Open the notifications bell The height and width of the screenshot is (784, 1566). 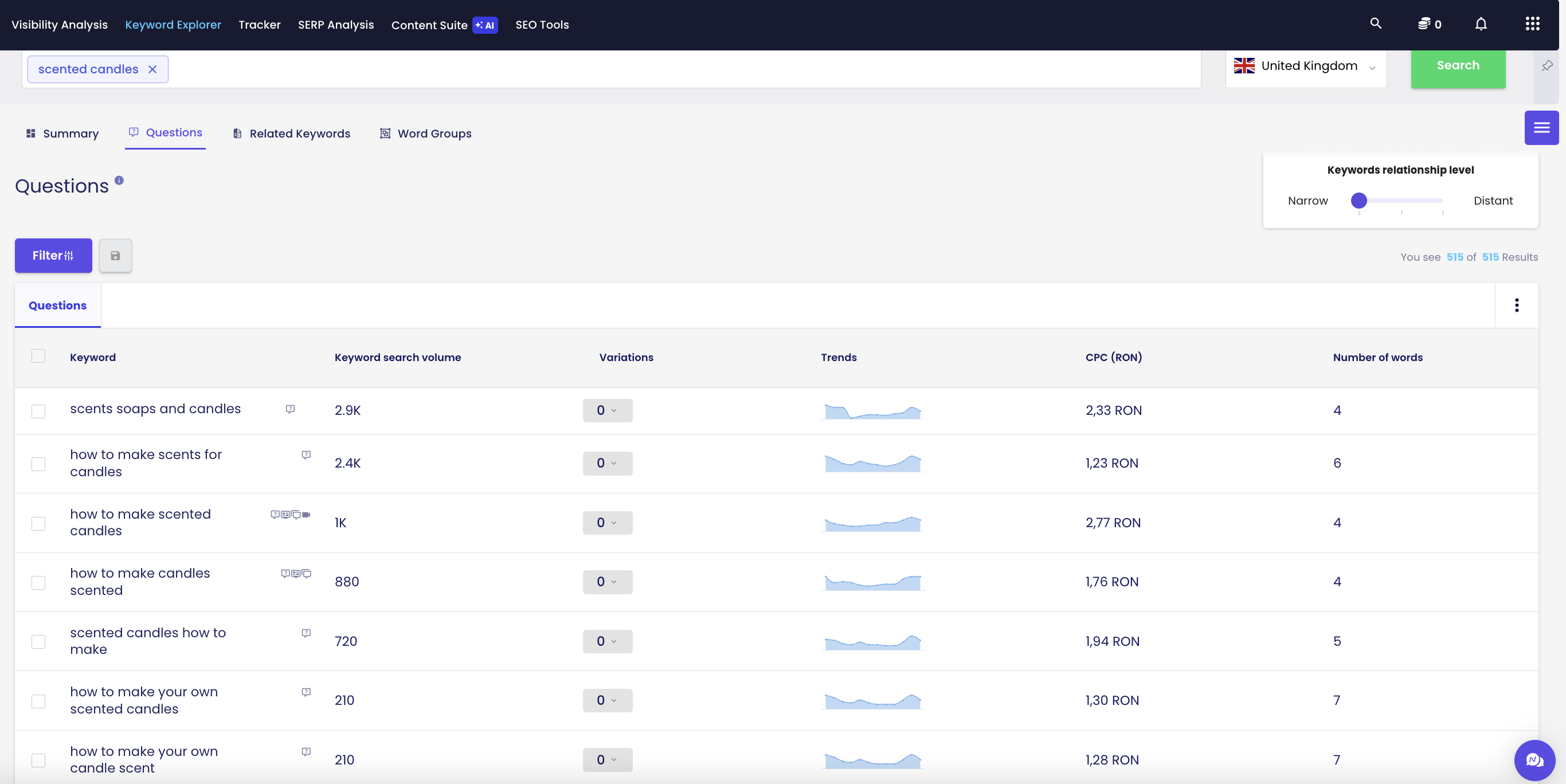click(x=1481, y=23)
